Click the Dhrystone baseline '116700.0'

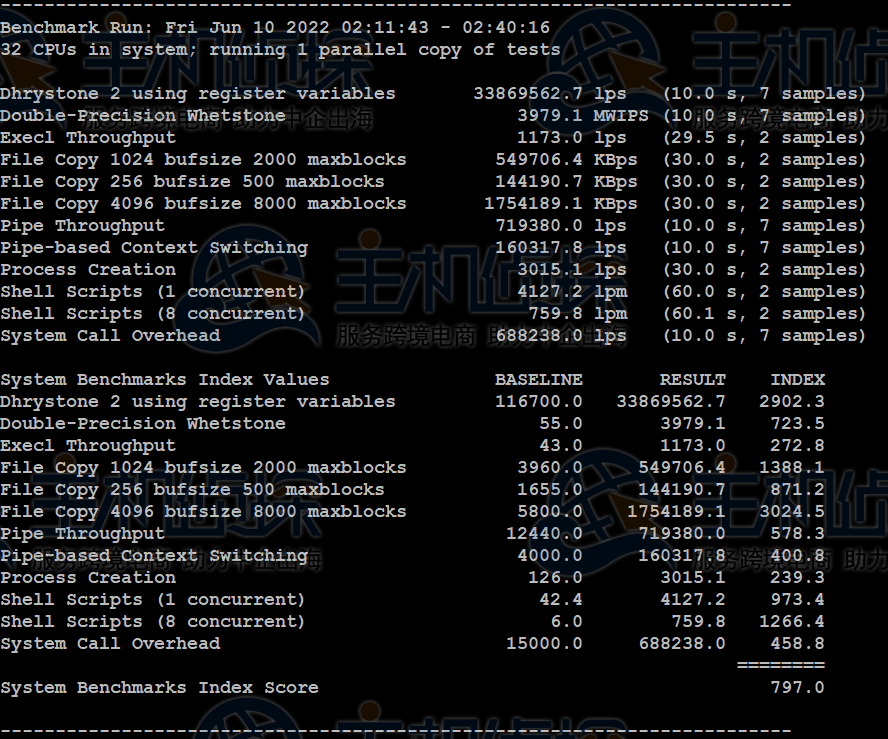point(539,401)
